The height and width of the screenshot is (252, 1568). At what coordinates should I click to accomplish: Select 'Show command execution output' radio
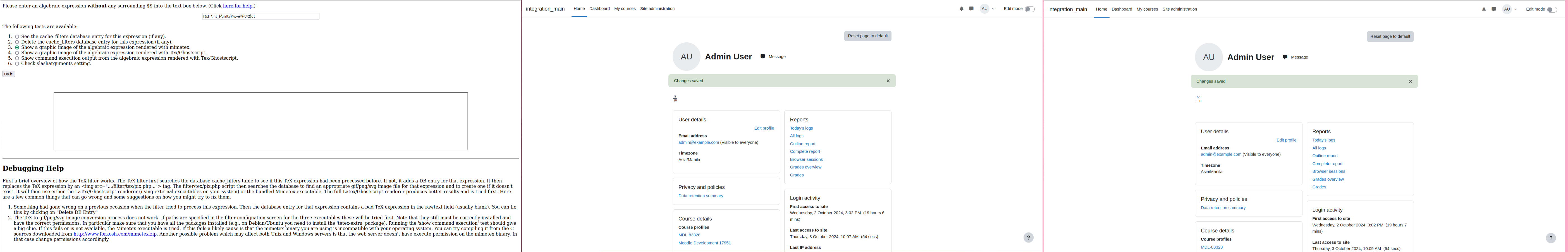(x=17, y=58)
